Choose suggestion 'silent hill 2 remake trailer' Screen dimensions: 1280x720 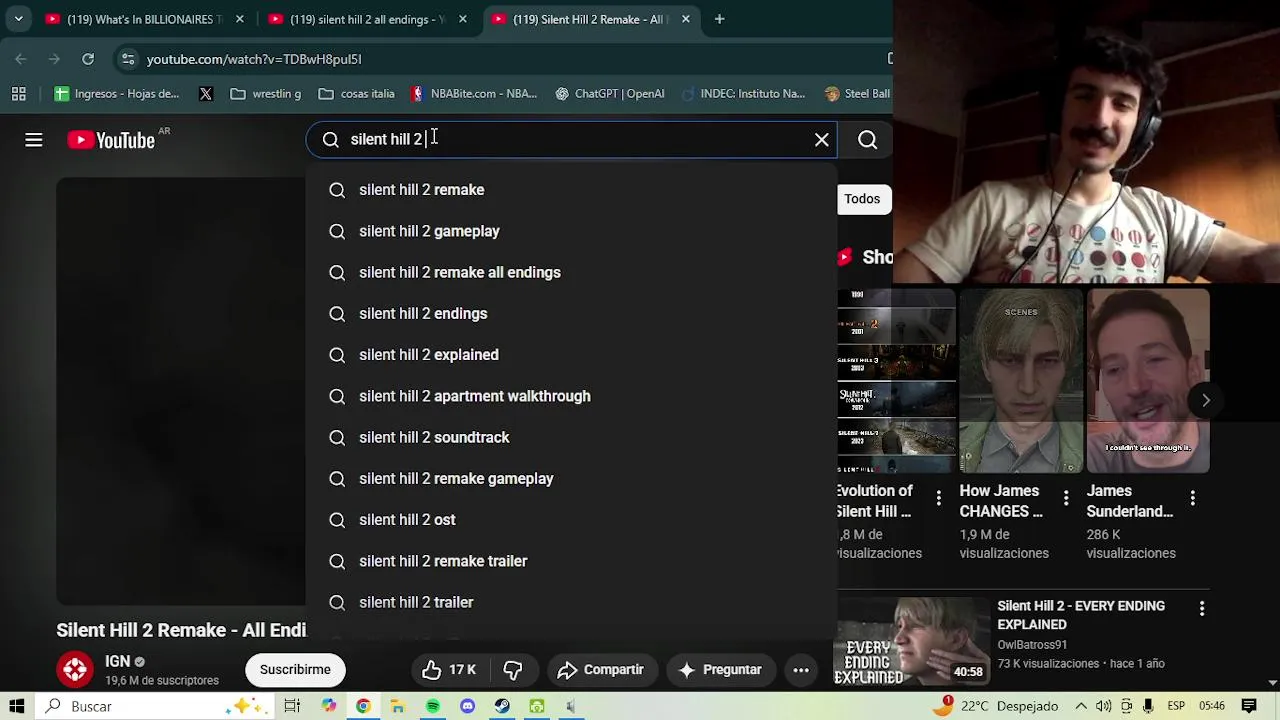coord(571,561)
